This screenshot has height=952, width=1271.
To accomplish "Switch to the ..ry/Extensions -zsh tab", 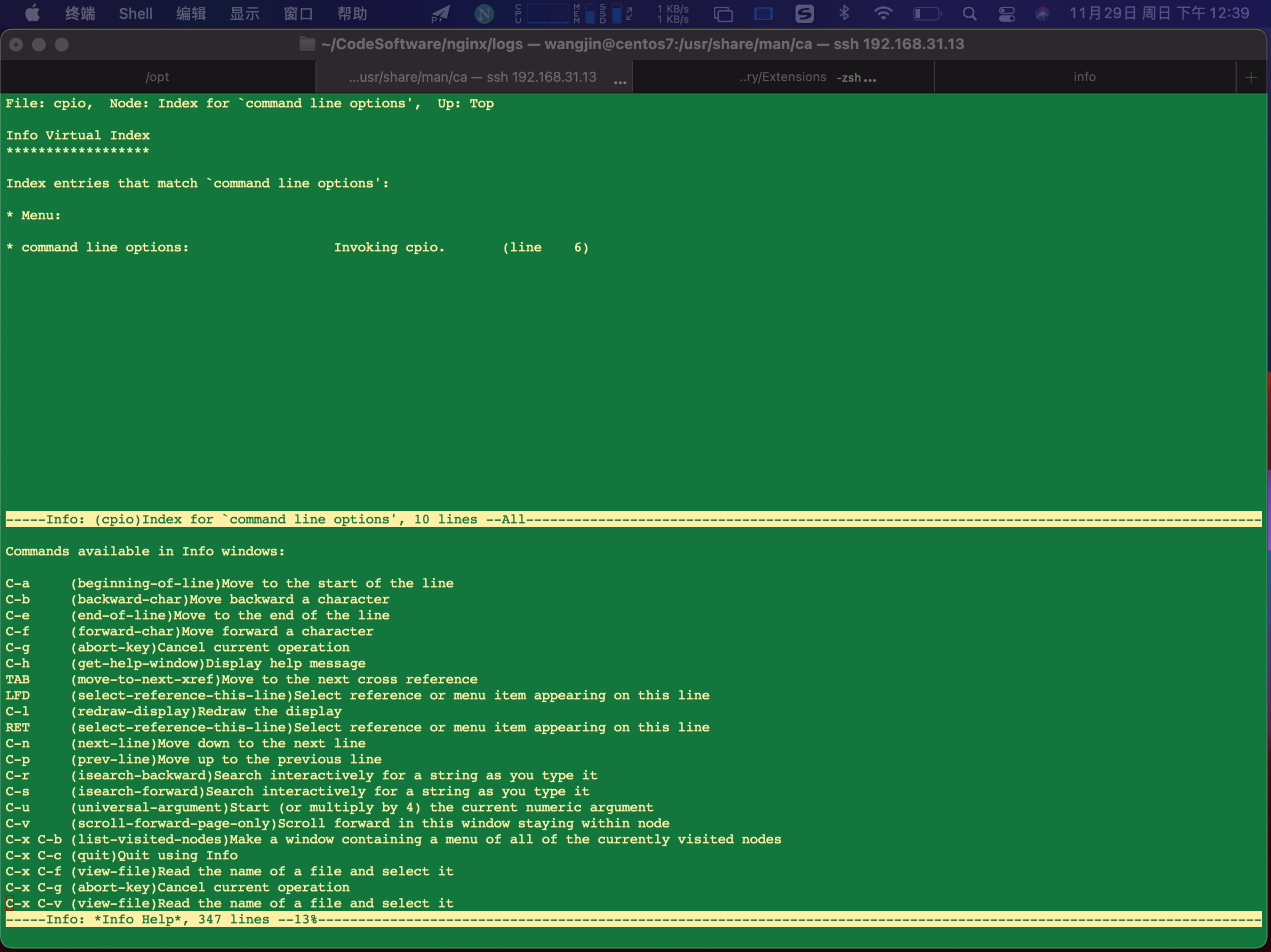I will coord(782,77).
